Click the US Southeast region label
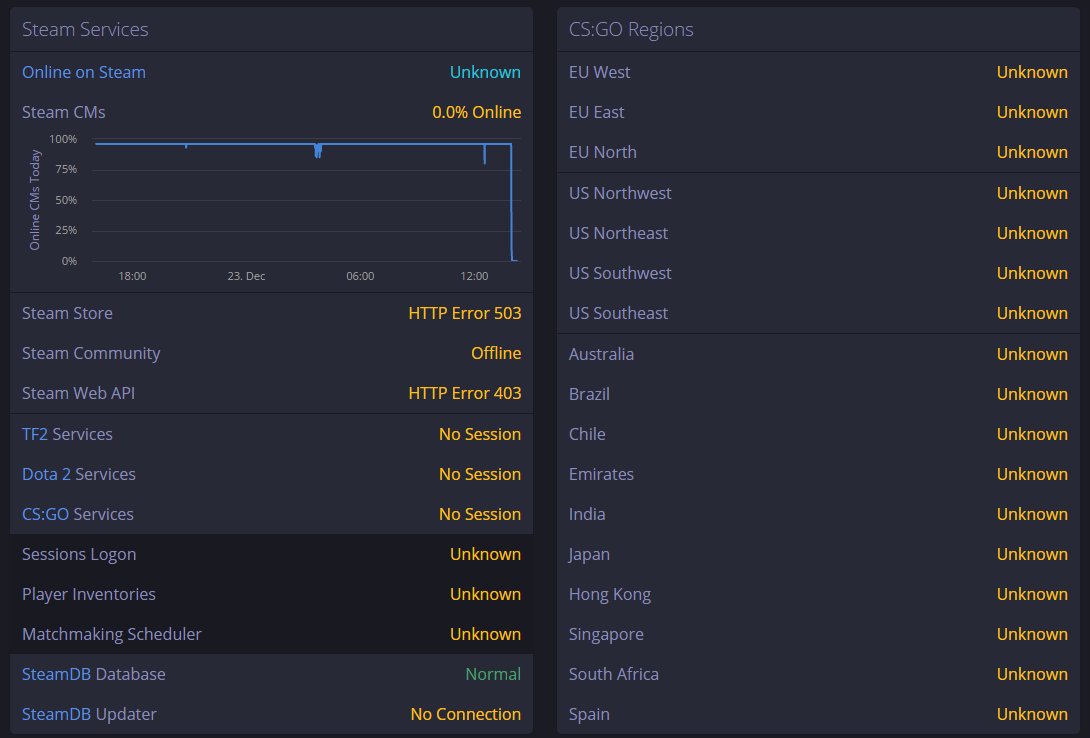The width and height of the screenshot is (1090, 738). 618,313
